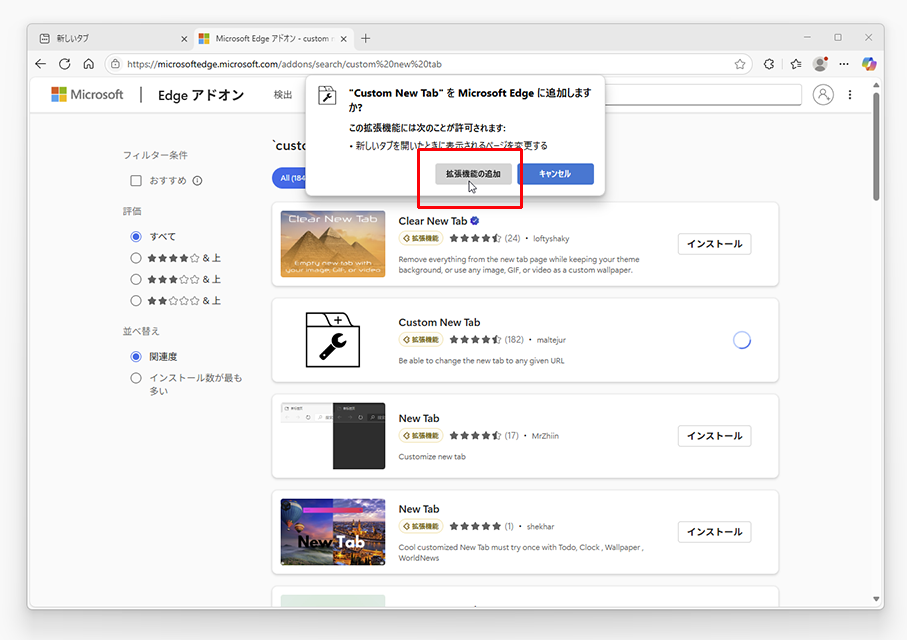Screen dimensions: 907x640
Task: Show info icon next to おすすめ
Action: pyautogui.click(x=197, y=181)
